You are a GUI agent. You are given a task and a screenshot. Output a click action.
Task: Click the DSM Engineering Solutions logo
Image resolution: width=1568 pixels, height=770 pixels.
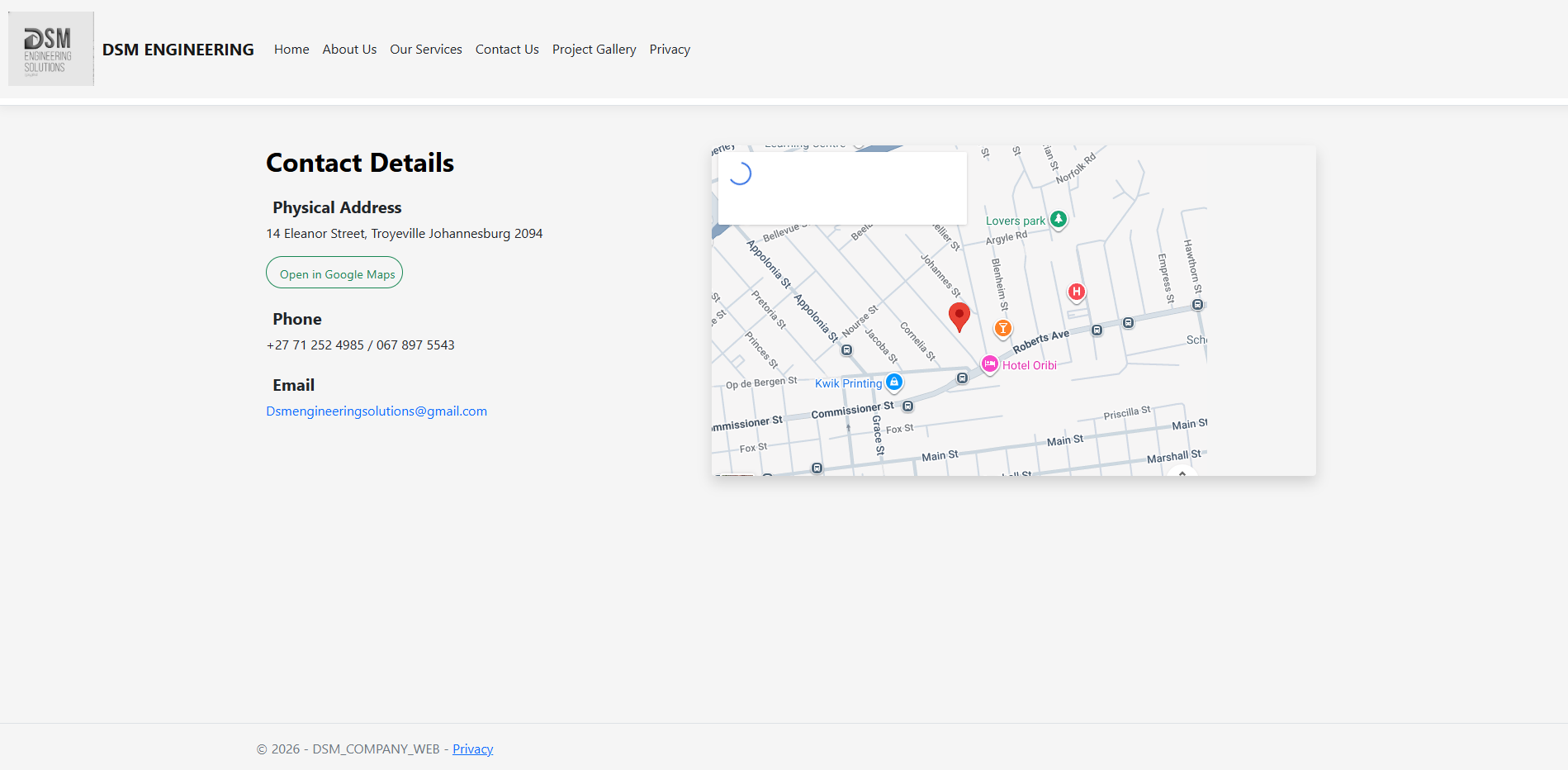pos(51,49)
